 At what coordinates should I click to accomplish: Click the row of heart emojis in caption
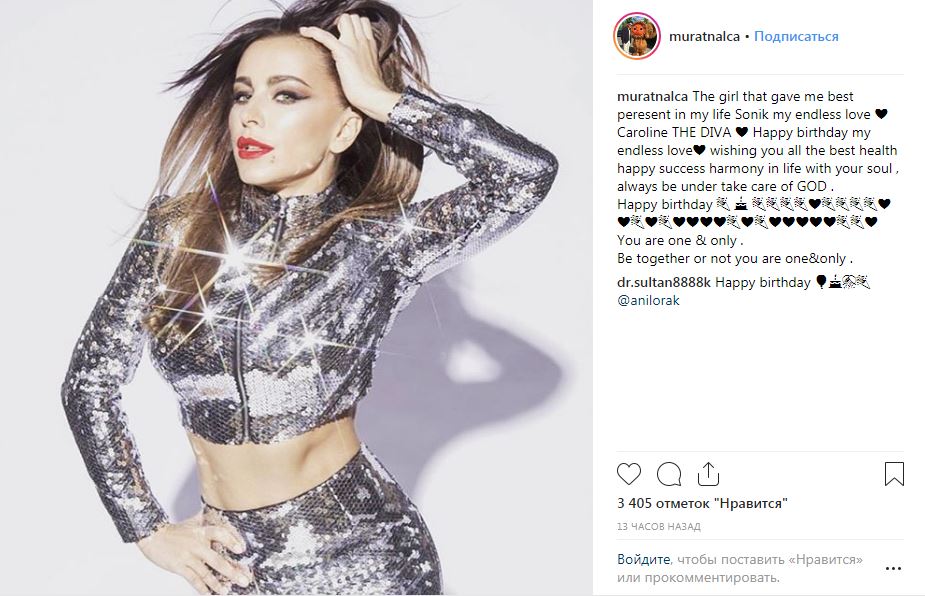pyautogui.click(x=747, y=222)
